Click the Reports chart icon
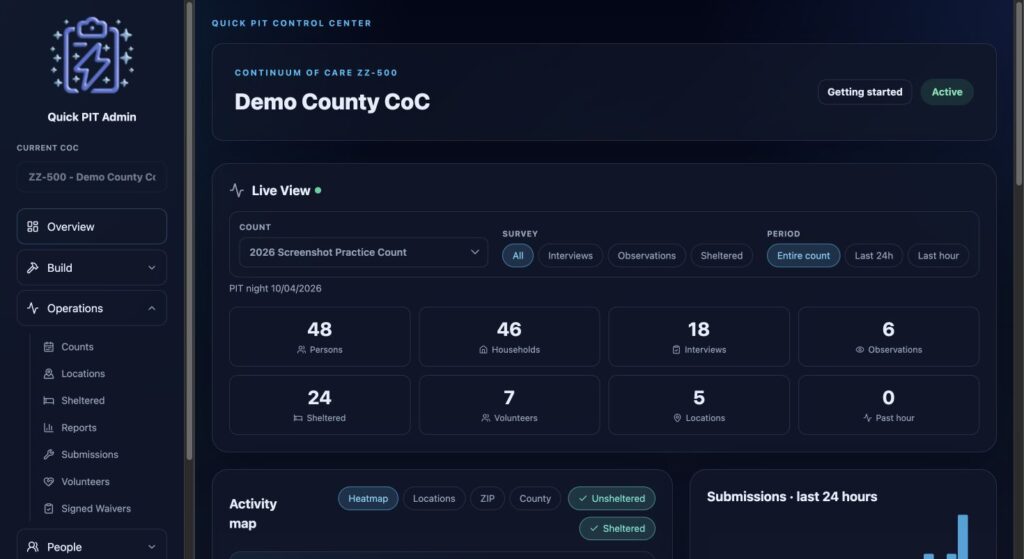The width and height of the screenshot is (1024, 559). pos(48,428)
